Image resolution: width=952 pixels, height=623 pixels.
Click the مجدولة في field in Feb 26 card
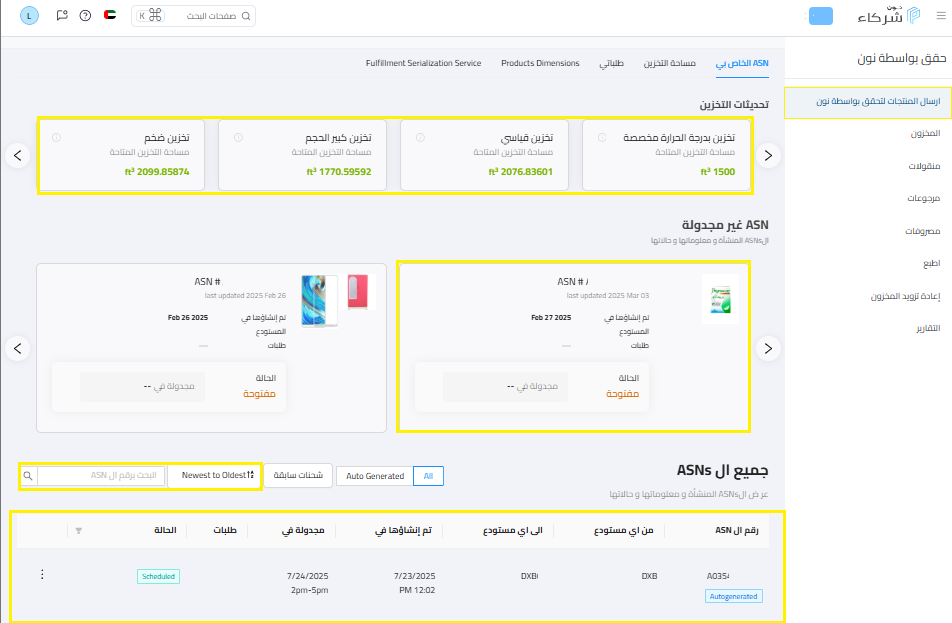coord(142,387)
